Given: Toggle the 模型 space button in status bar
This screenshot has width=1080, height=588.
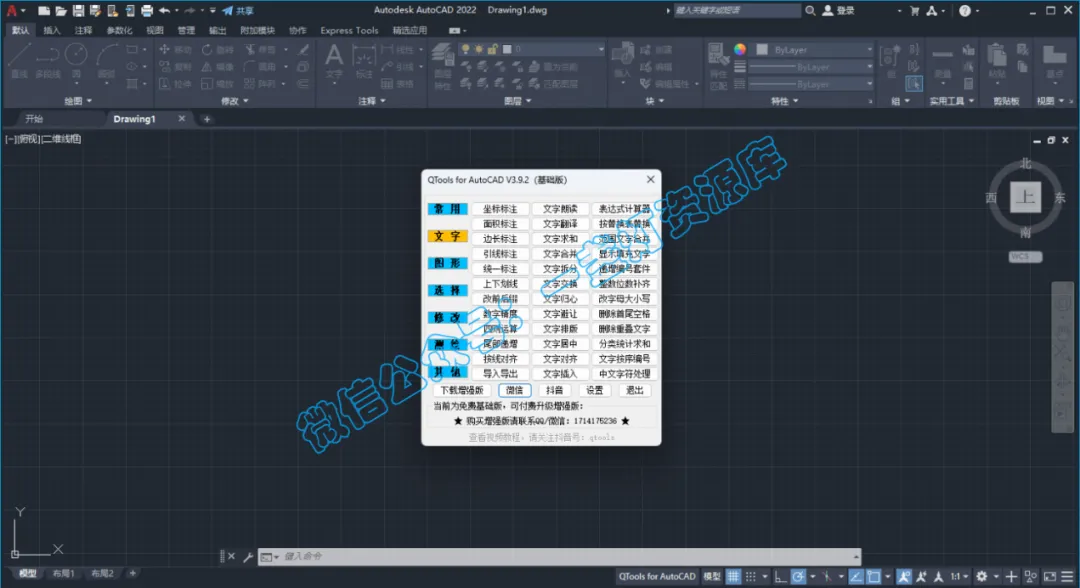Looking at the screenshot, I should 712,576.
